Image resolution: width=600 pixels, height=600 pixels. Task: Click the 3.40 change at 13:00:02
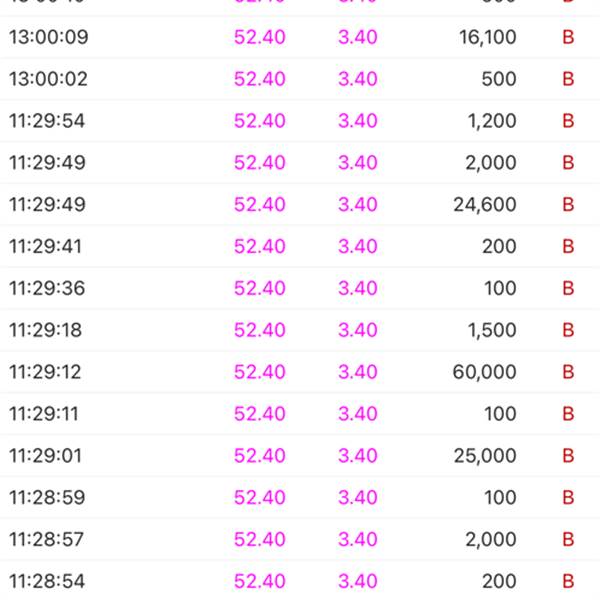(x=357, y=79)
